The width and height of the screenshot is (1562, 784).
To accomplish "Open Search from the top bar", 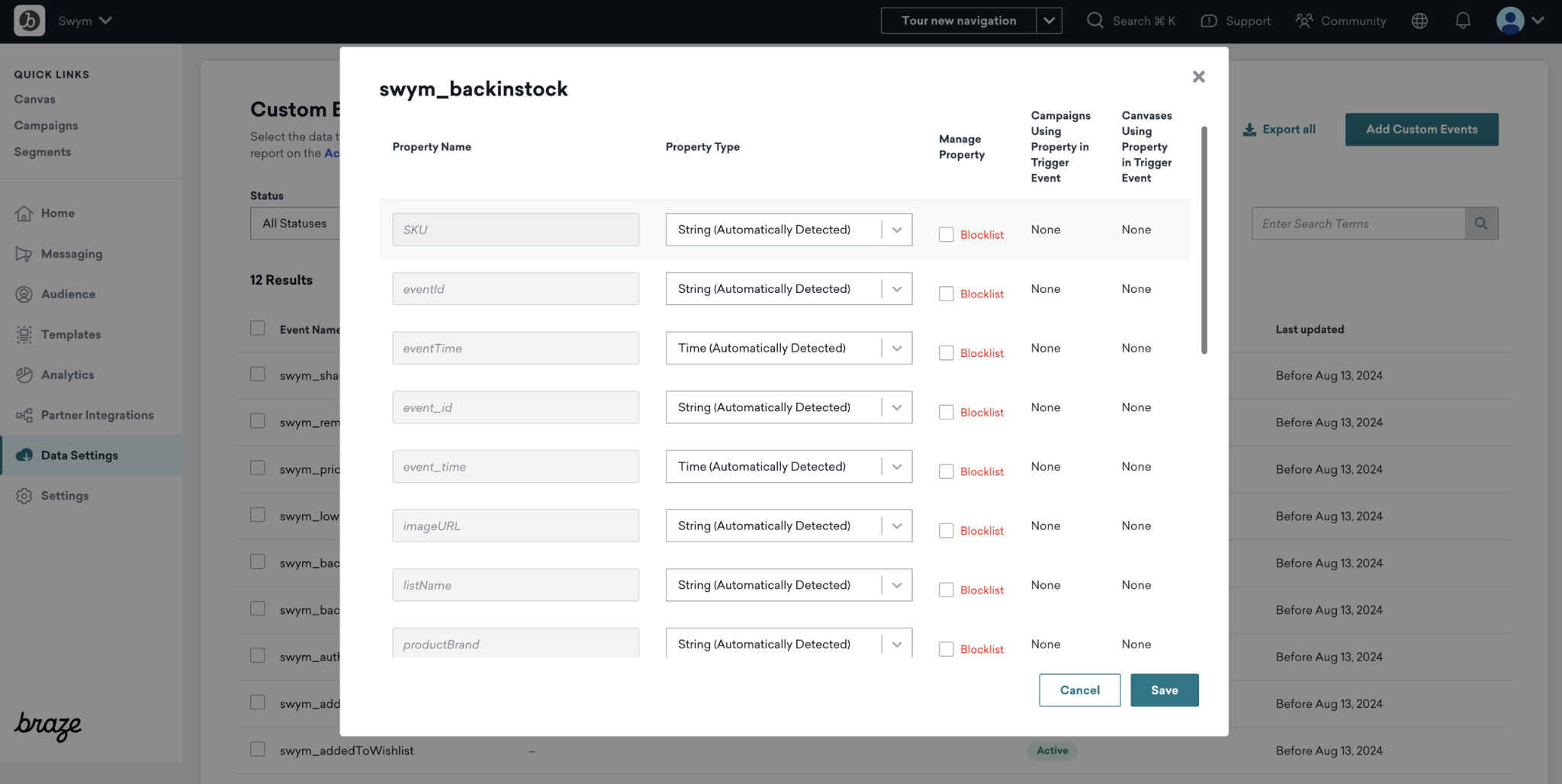I will pos(1130,21).
